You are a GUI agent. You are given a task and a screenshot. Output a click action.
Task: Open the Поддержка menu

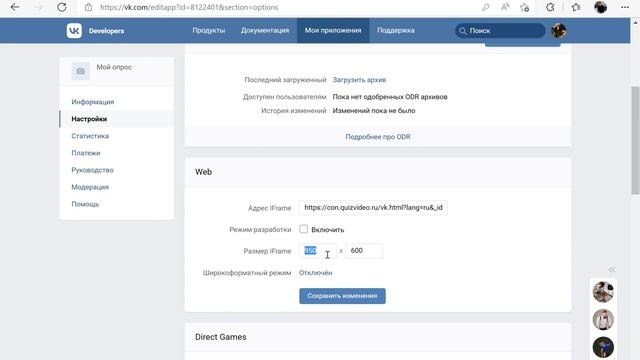pos(396,31)
